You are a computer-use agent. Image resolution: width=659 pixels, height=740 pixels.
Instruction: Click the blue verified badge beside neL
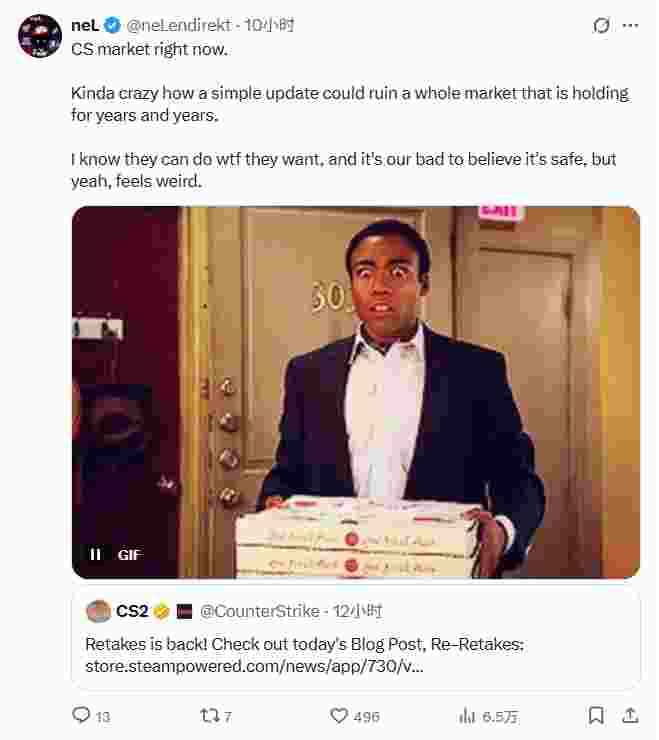point(114,25)
